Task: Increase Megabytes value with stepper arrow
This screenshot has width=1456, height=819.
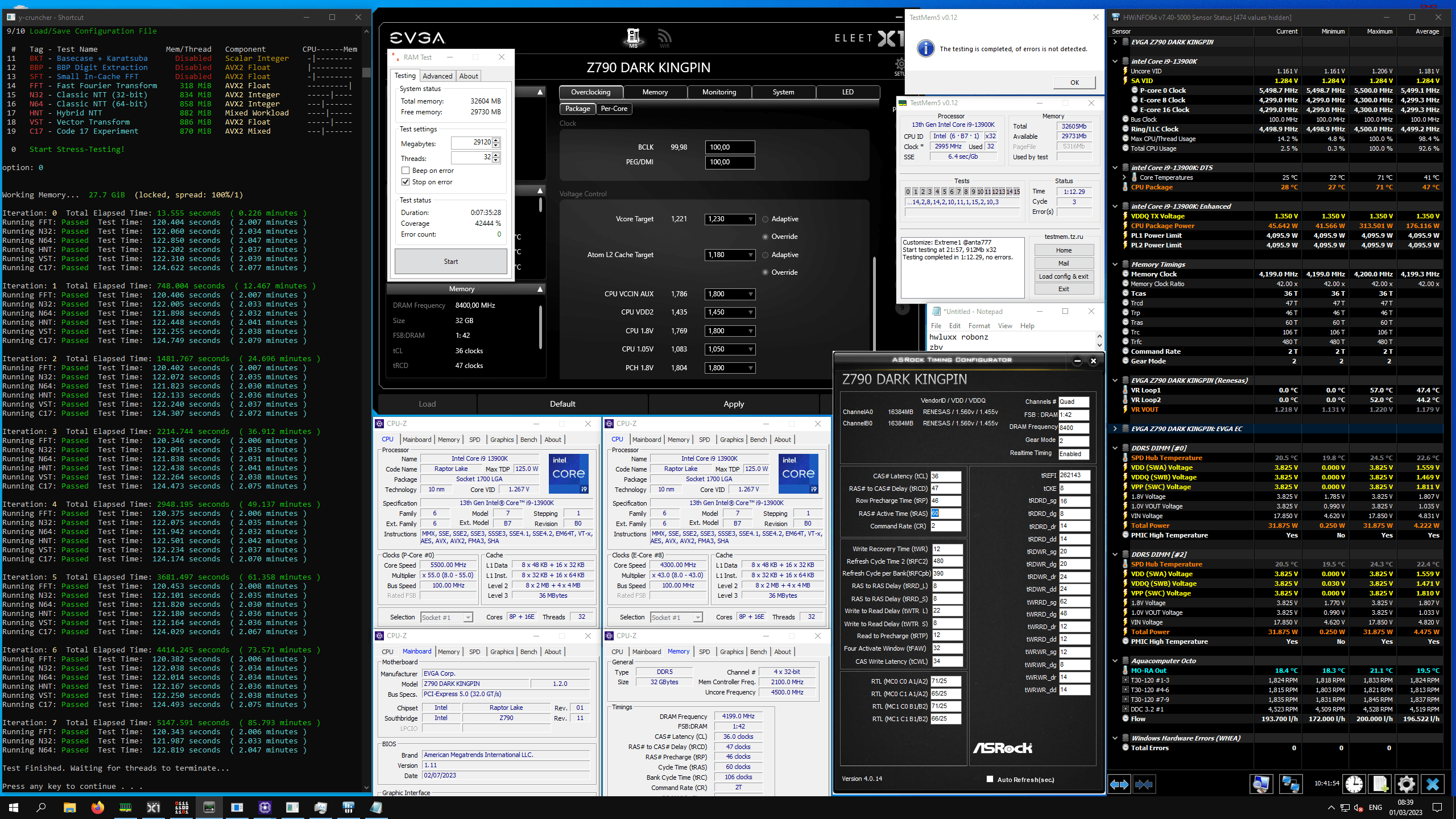Action: (x=496, y=140)
